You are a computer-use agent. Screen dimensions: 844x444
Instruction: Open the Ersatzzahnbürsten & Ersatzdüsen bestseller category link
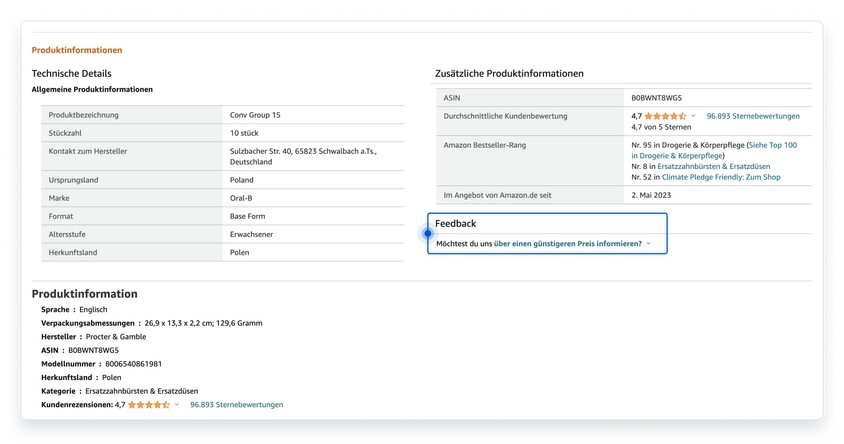click(713, 166)
